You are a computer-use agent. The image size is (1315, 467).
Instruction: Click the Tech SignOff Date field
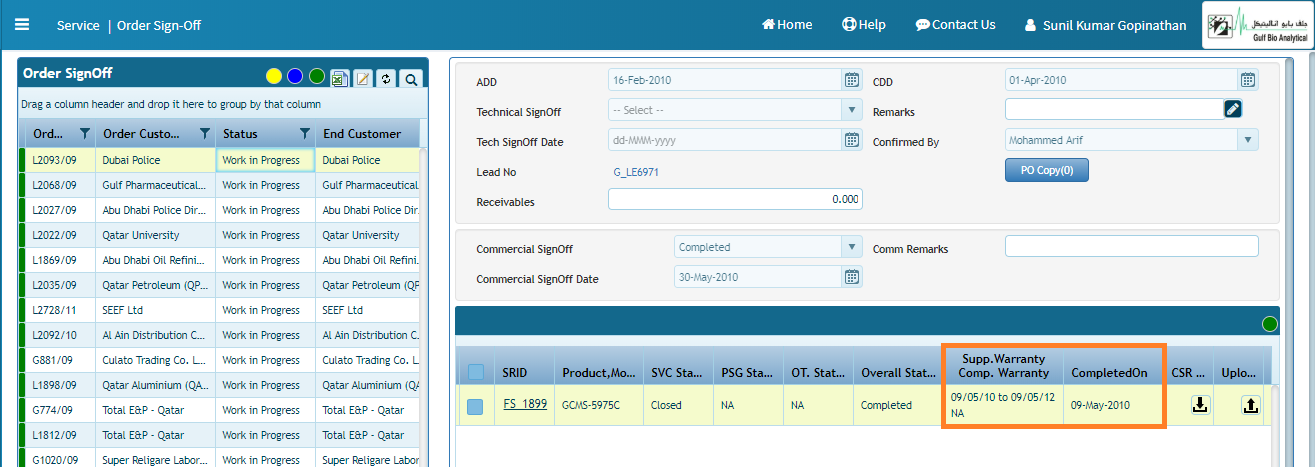[x=725, y=140]
